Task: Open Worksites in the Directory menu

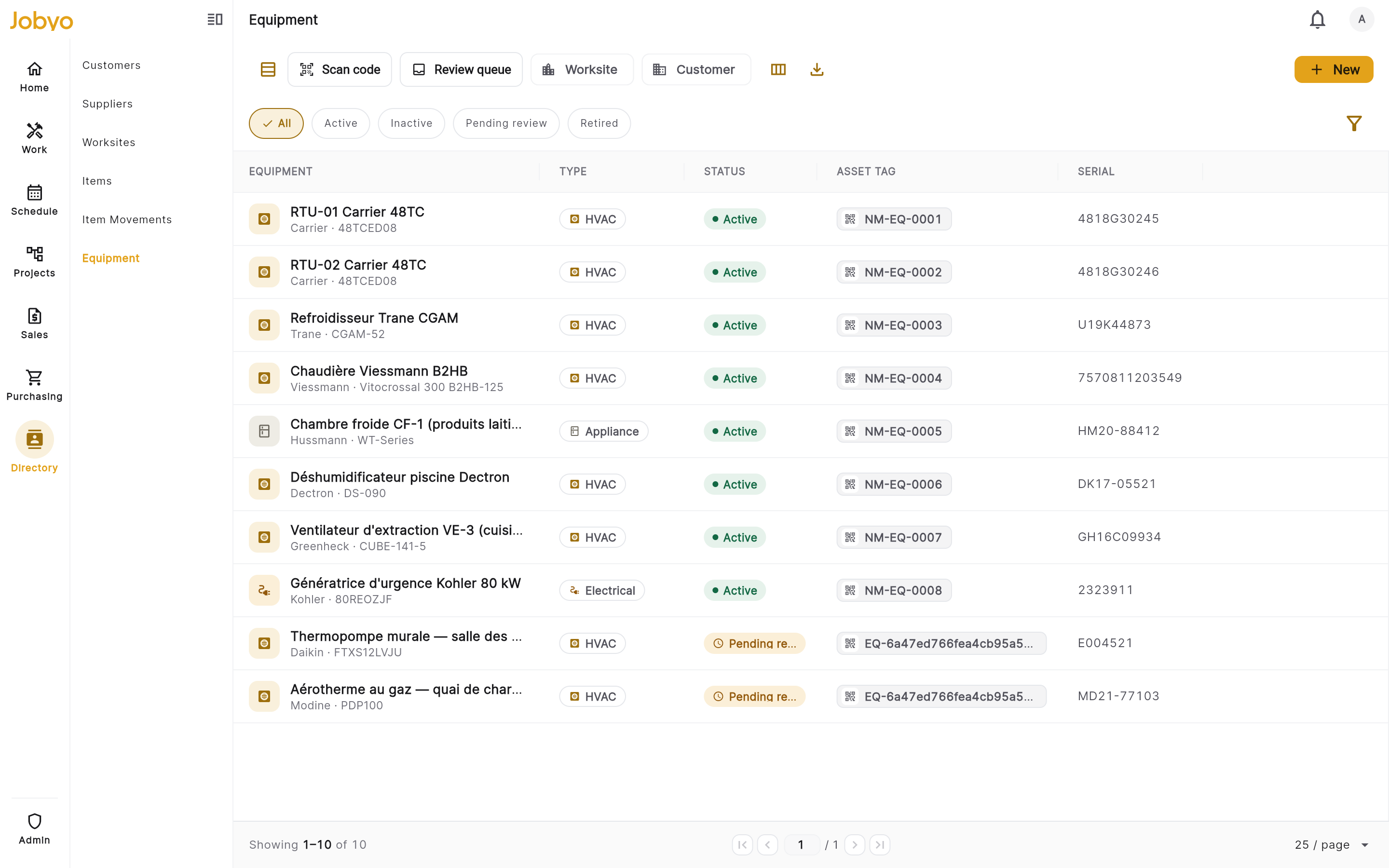Action: [109, 142]
